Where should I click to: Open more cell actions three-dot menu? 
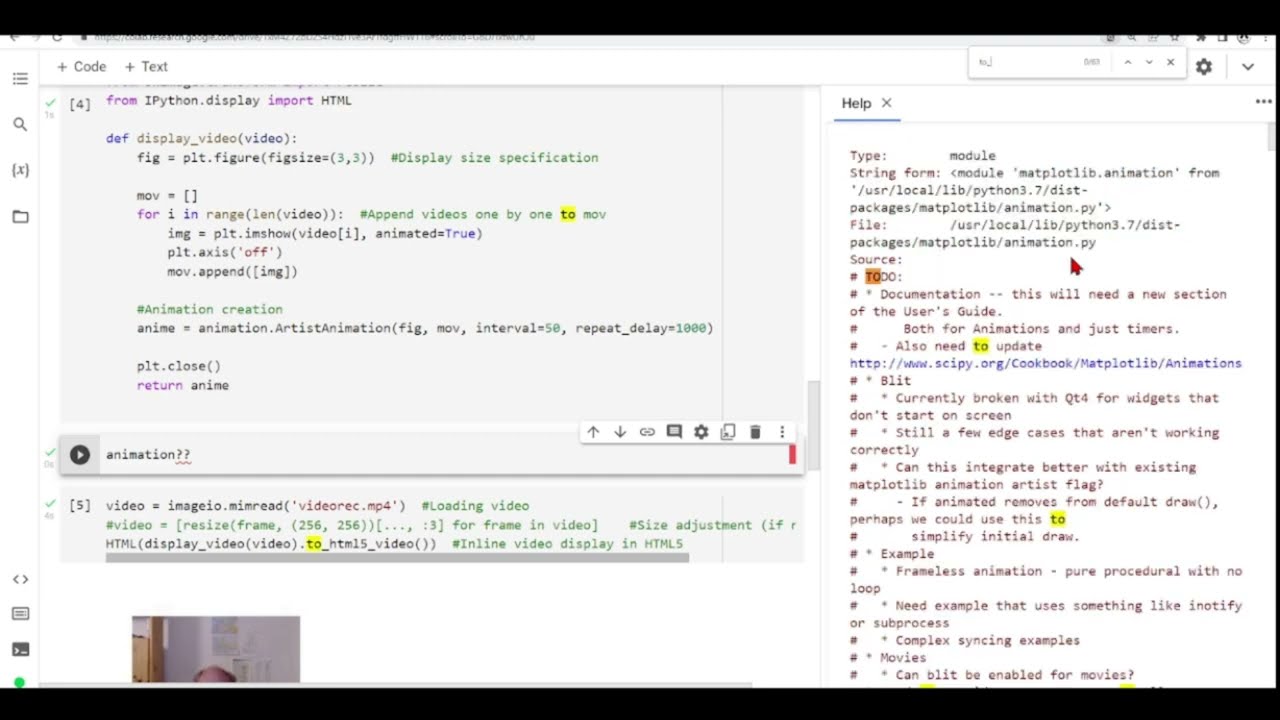(x=782, y=432)
